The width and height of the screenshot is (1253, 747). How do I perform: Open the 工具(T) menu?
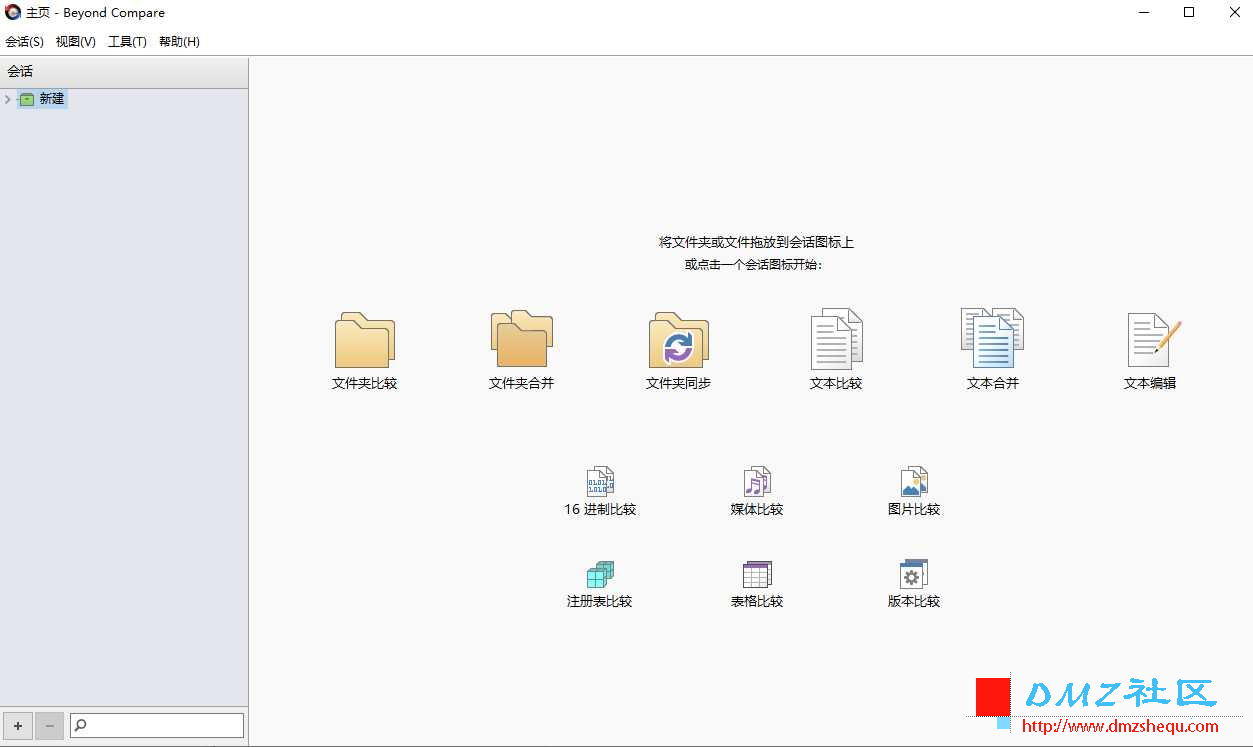click(127, 42)
